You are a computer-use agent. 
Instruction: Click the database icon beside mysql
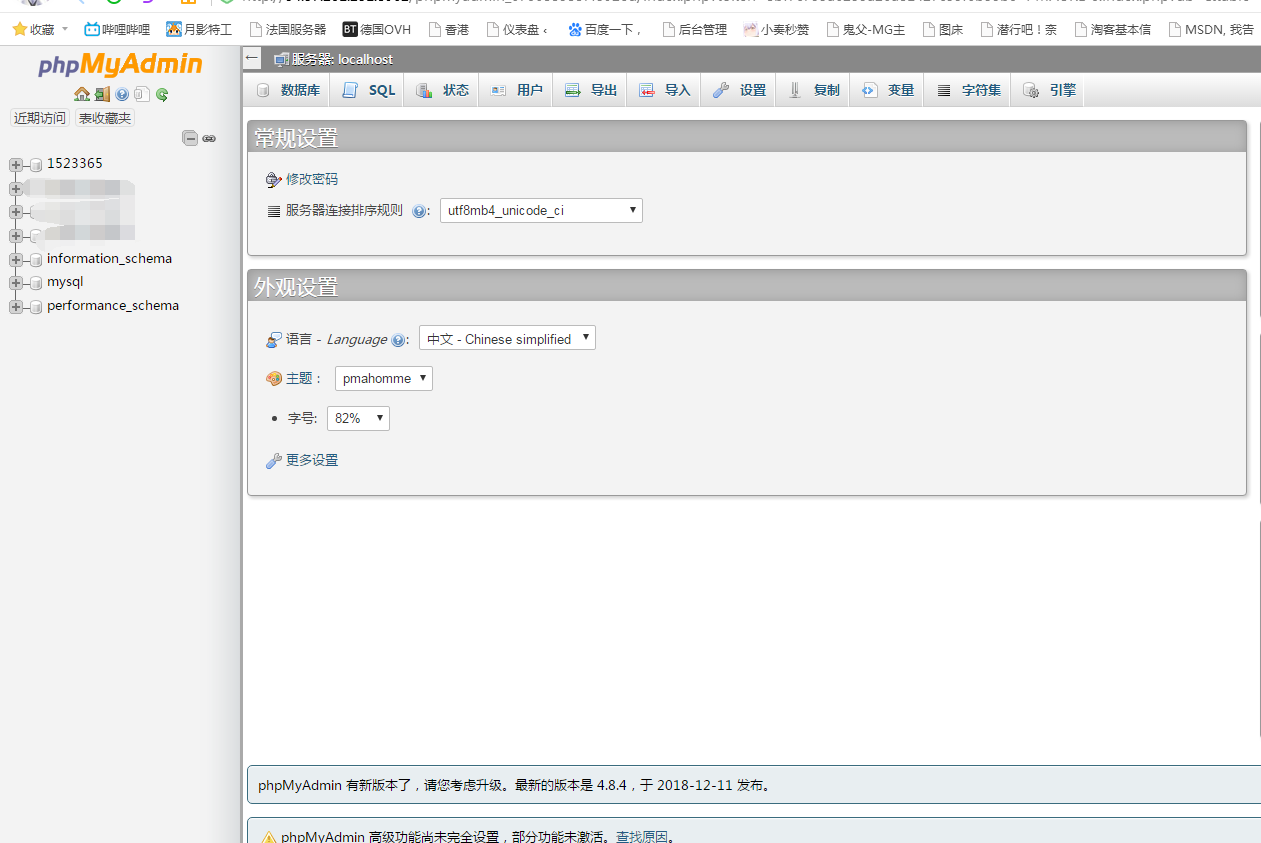(36, 283)
